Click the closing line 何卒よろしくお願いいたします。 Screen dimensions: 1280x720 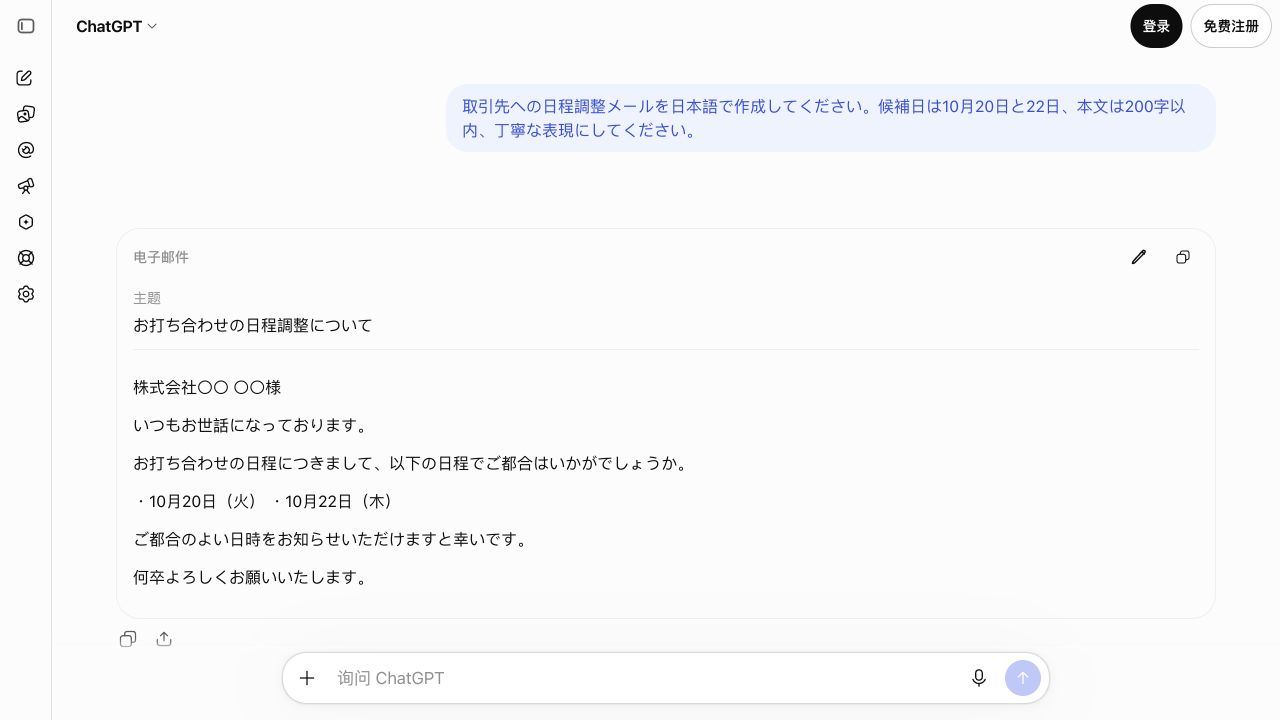(253, 577)
